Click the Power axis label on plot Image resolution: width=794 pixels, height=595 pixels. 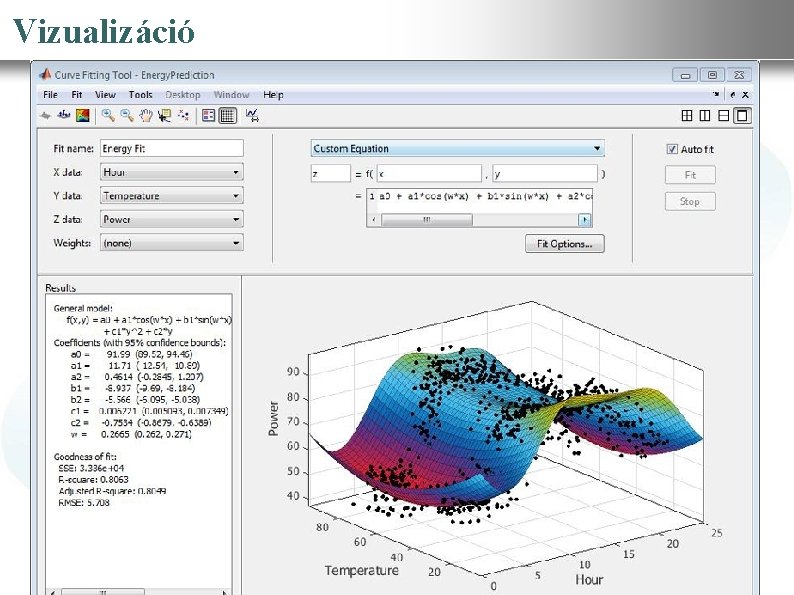pyautogui.click(x=273, y=418)
